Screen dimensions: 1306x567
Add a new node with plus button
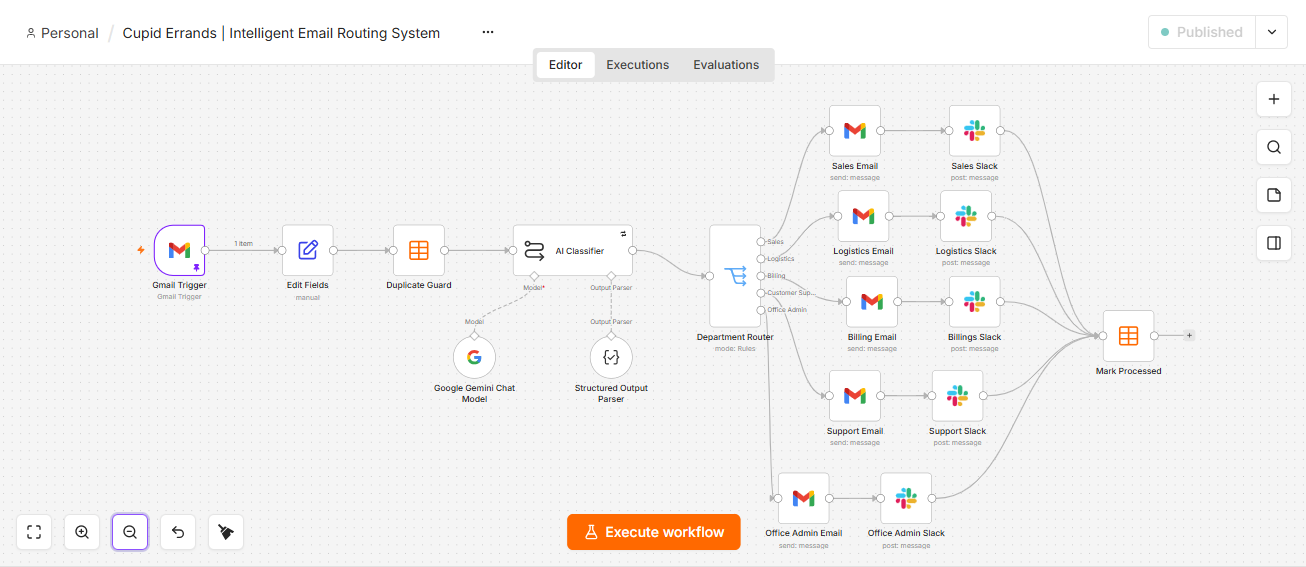pos(1274,99)
